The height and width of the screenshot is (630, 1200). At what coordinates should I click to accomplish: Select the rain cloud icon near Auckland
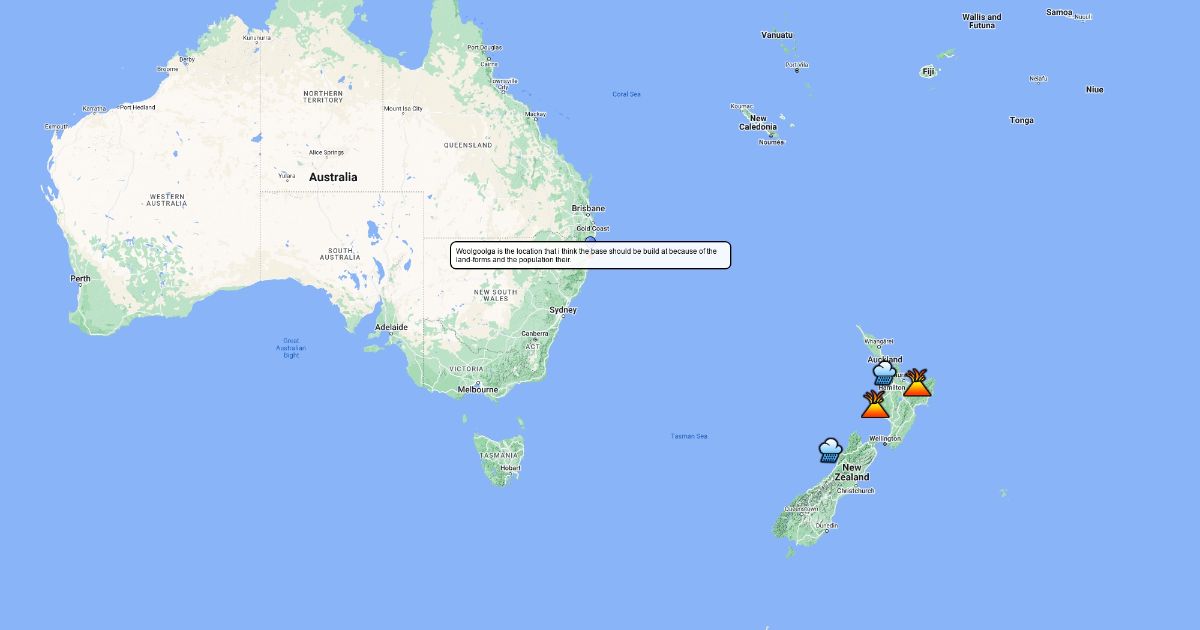pyautogui.click(x=884, y=374)
